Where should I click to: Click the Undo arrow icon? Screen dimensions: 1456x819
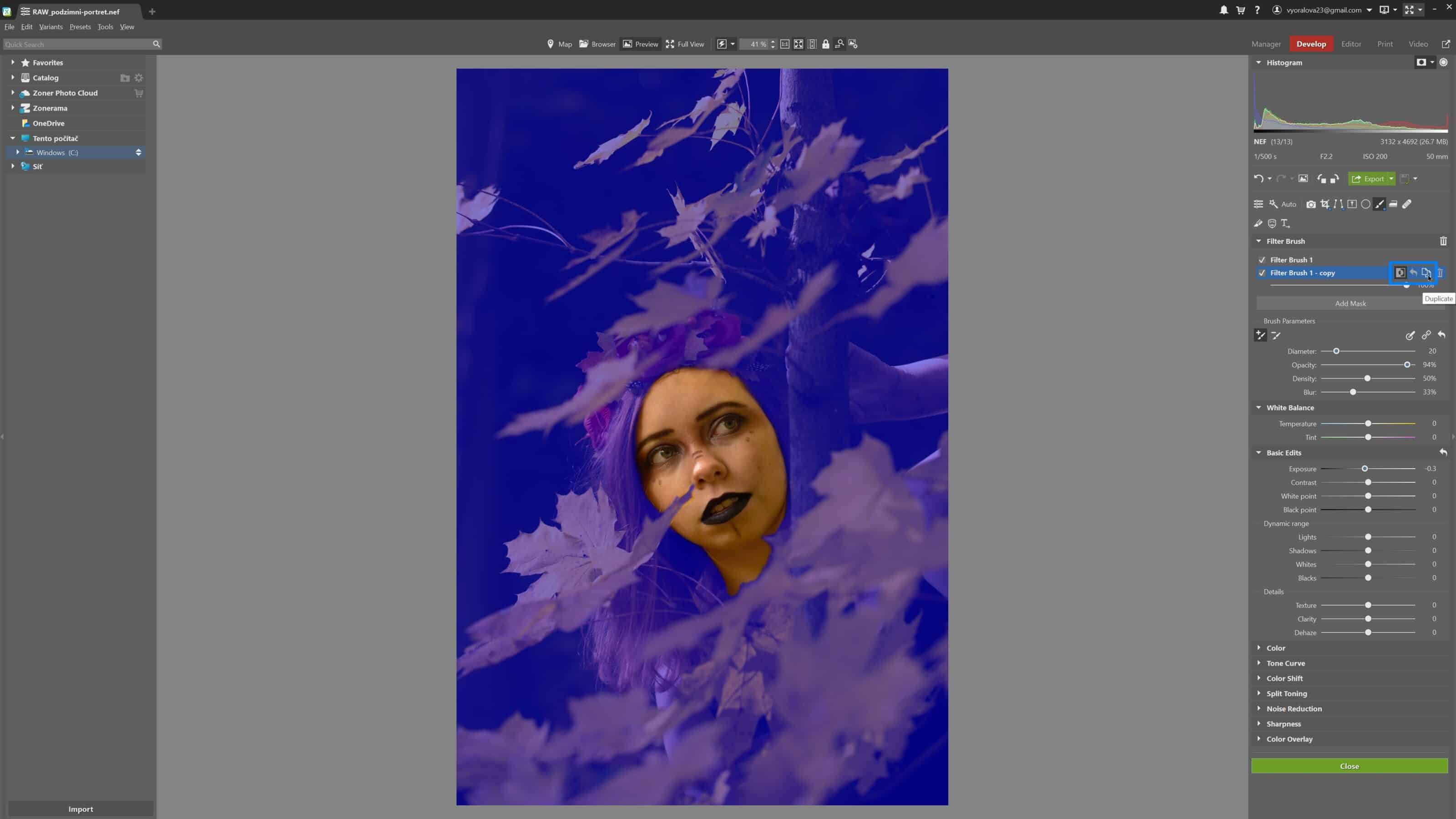[x=1258, y=179]
